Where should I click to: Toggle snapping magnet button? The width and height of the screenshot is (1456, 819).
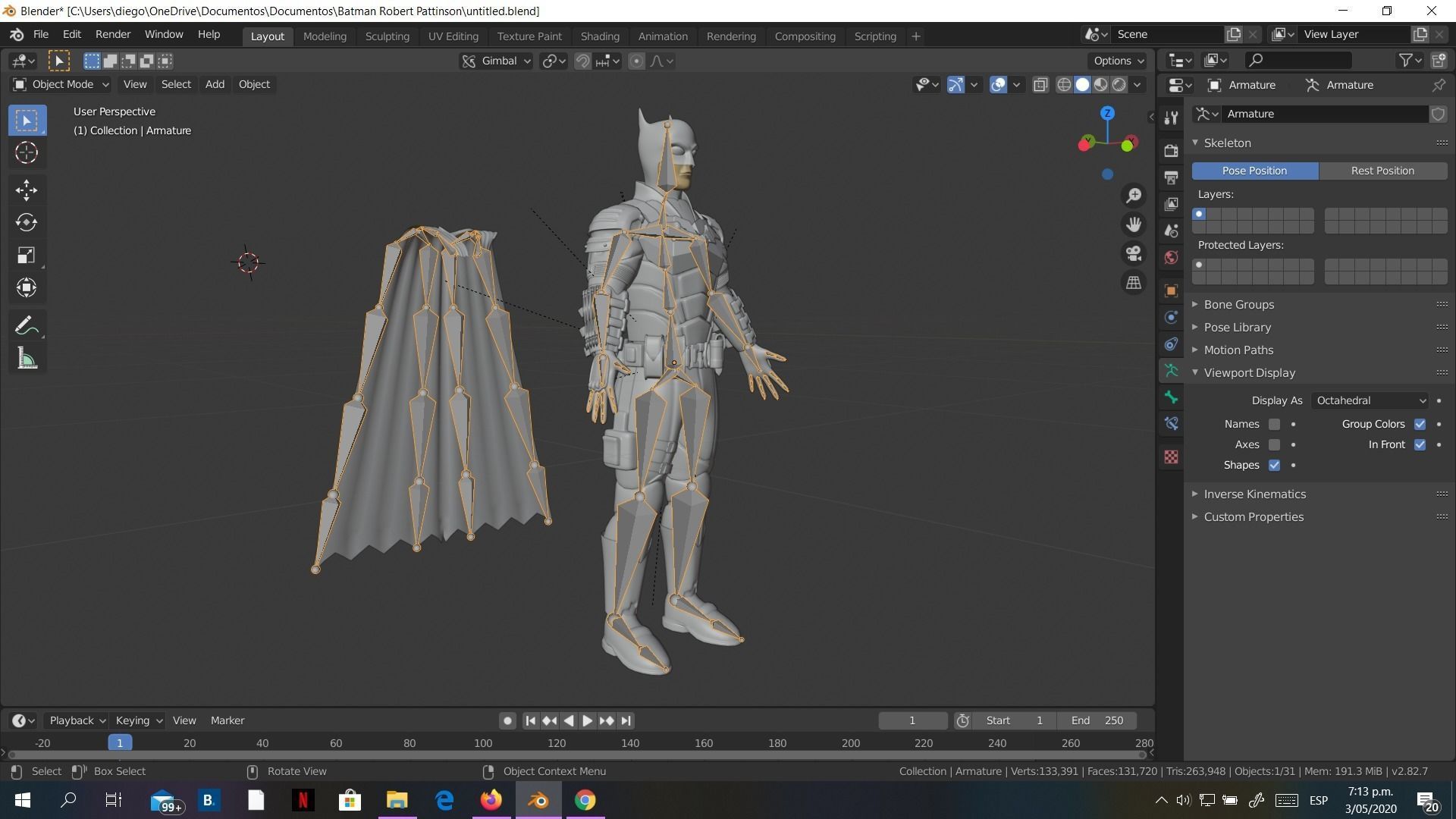tap(582, 61)
